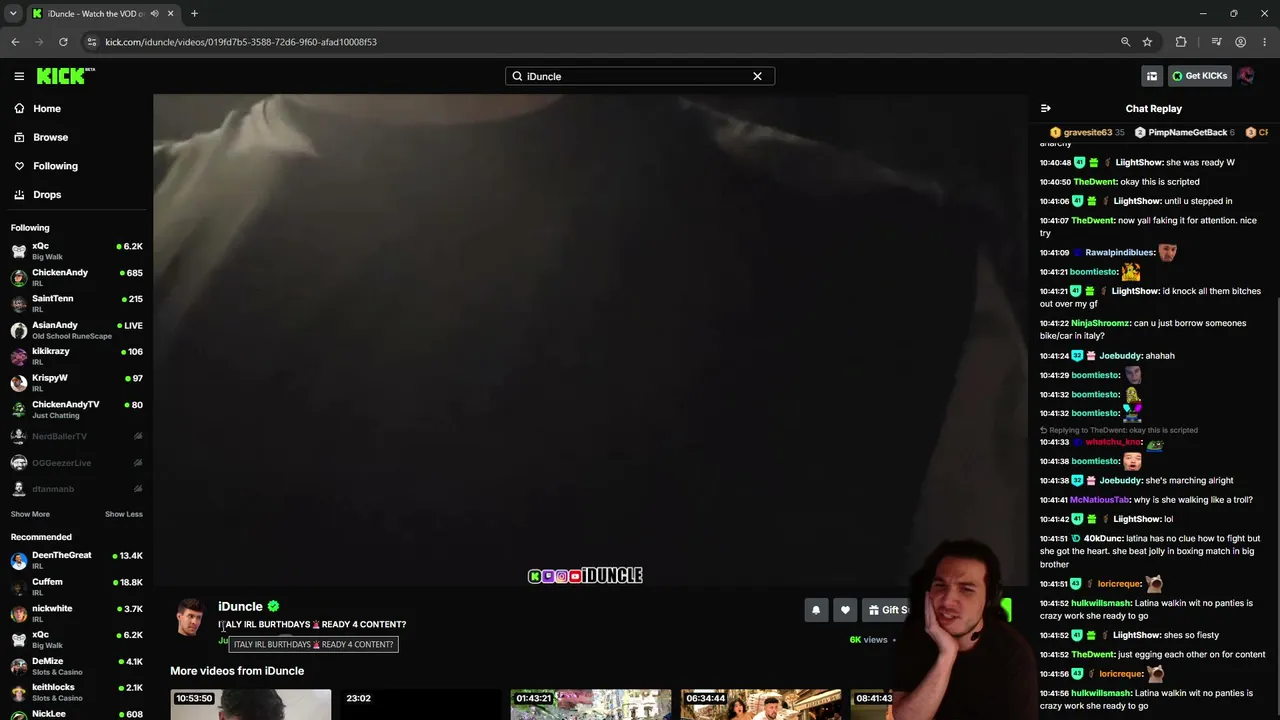Open DeenTheGreat recommended channel

(76, 560)
